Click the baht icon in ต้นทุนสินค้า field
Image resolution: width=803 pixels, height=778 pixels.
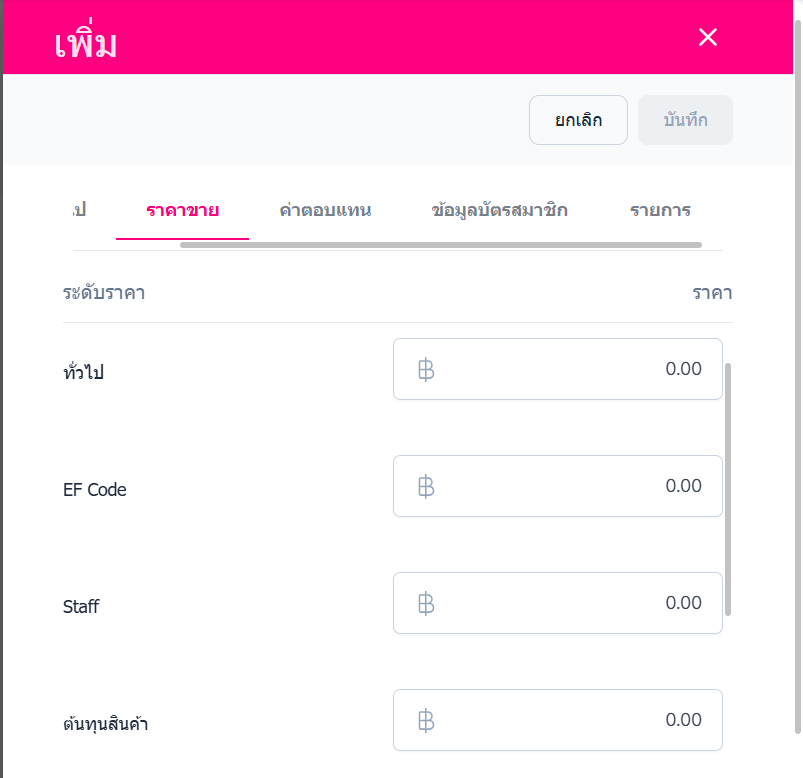pyautogui.click(x=426, y=721)
